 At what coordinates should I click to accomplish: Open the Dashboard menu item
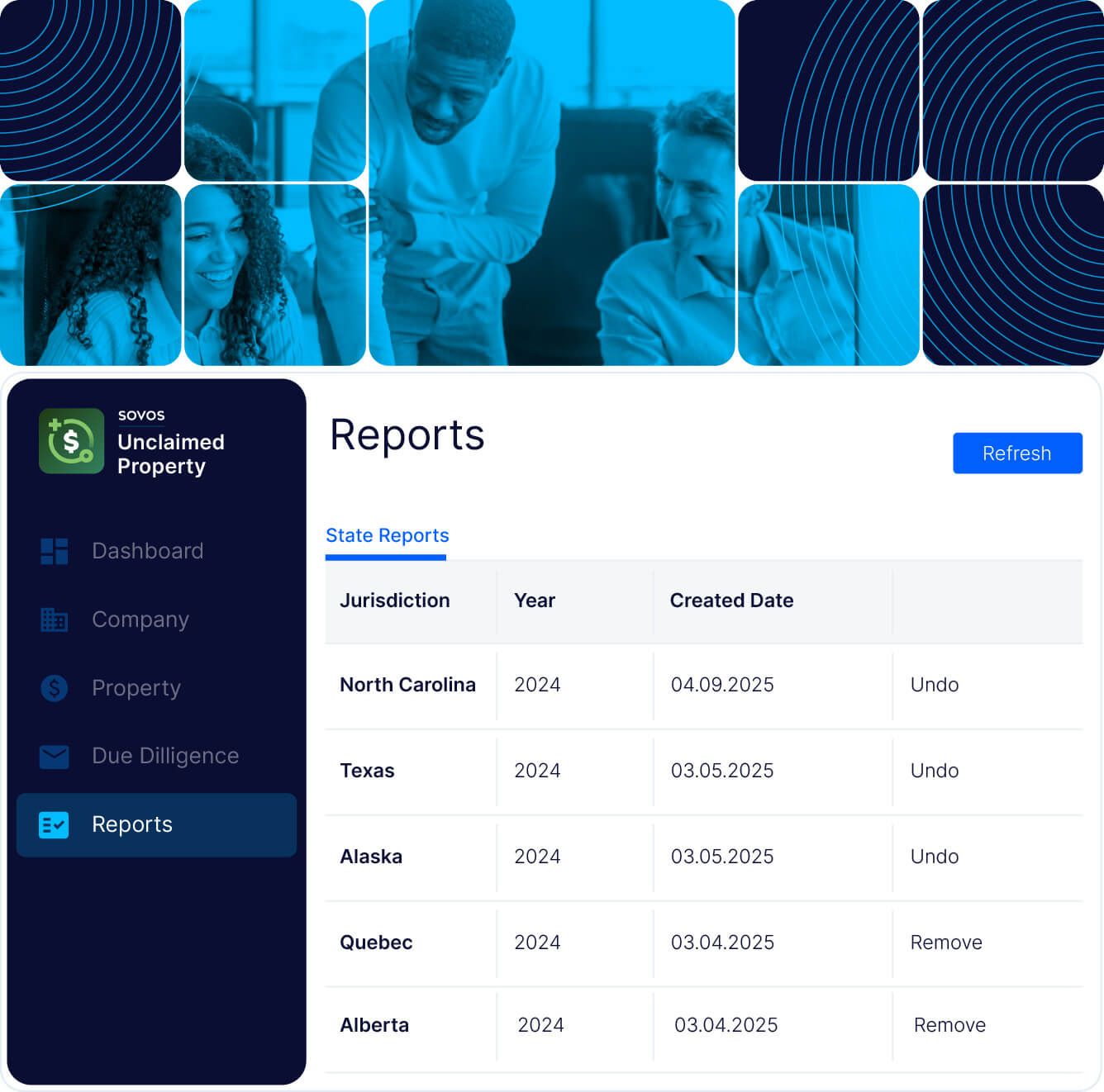147,551
